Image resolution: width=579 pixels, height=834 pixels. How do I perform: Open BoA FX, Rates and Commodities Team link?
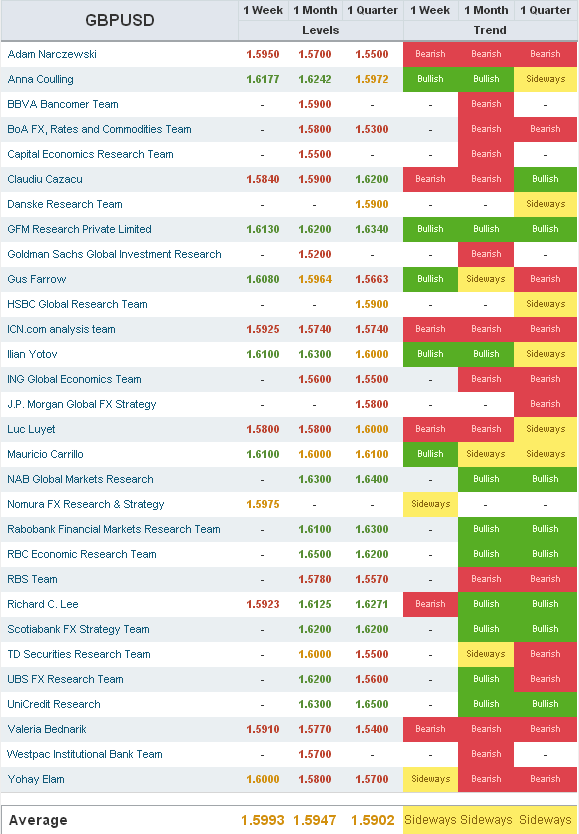click(99, 129)
